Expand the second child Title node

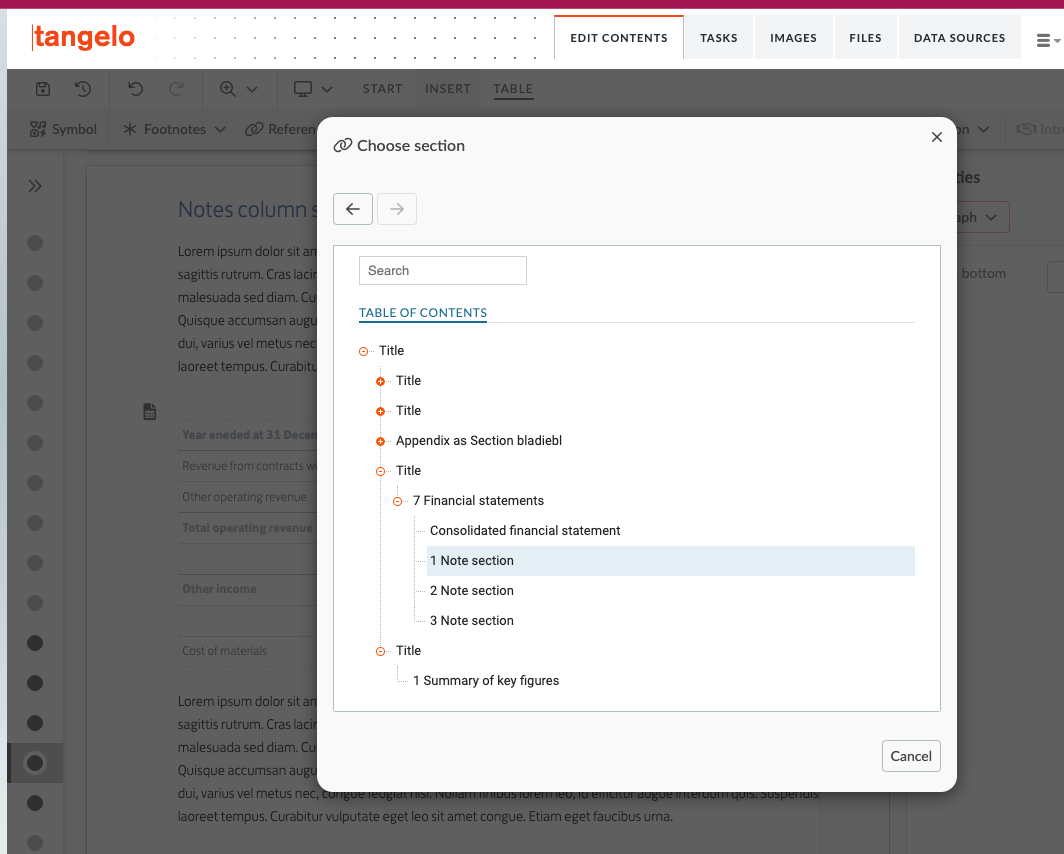tap(381, 411)
